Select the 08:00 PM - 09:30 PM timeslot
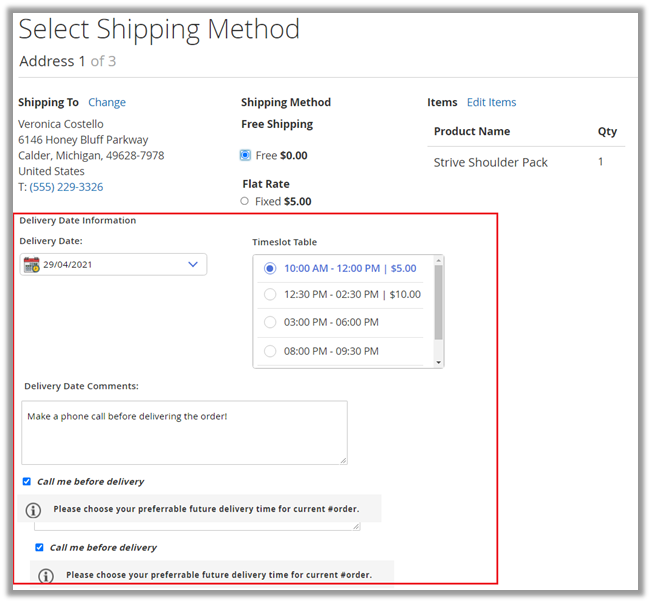The width and height of the screenshot is (651, 603). tap(270, 351)
